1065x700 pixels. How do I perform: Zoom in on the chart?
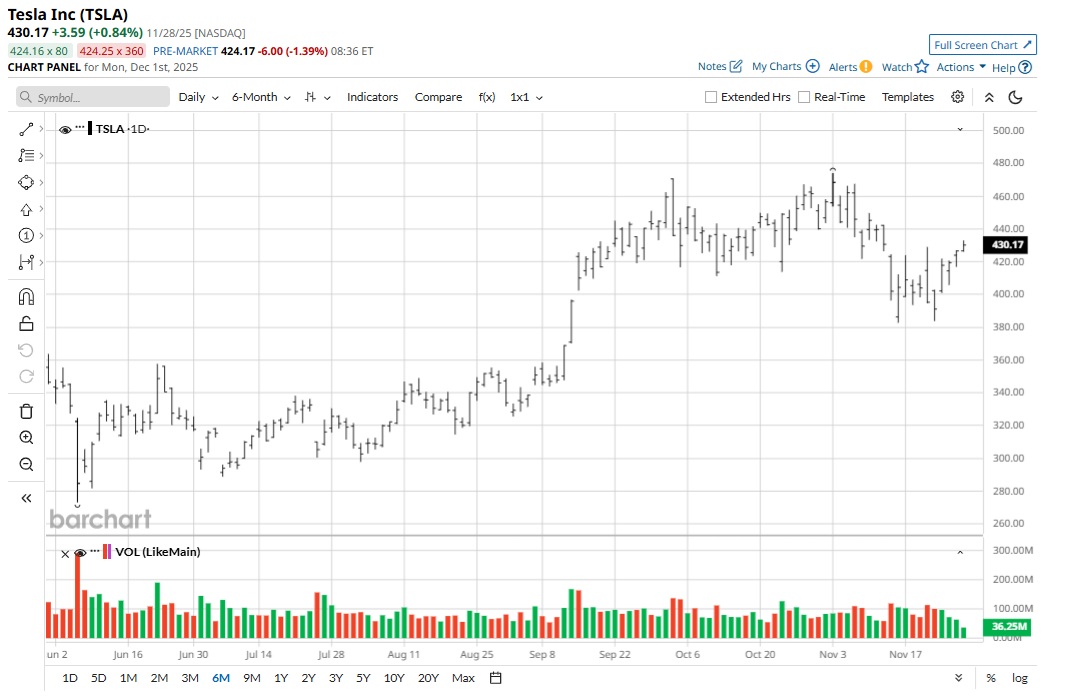[26, 437]
